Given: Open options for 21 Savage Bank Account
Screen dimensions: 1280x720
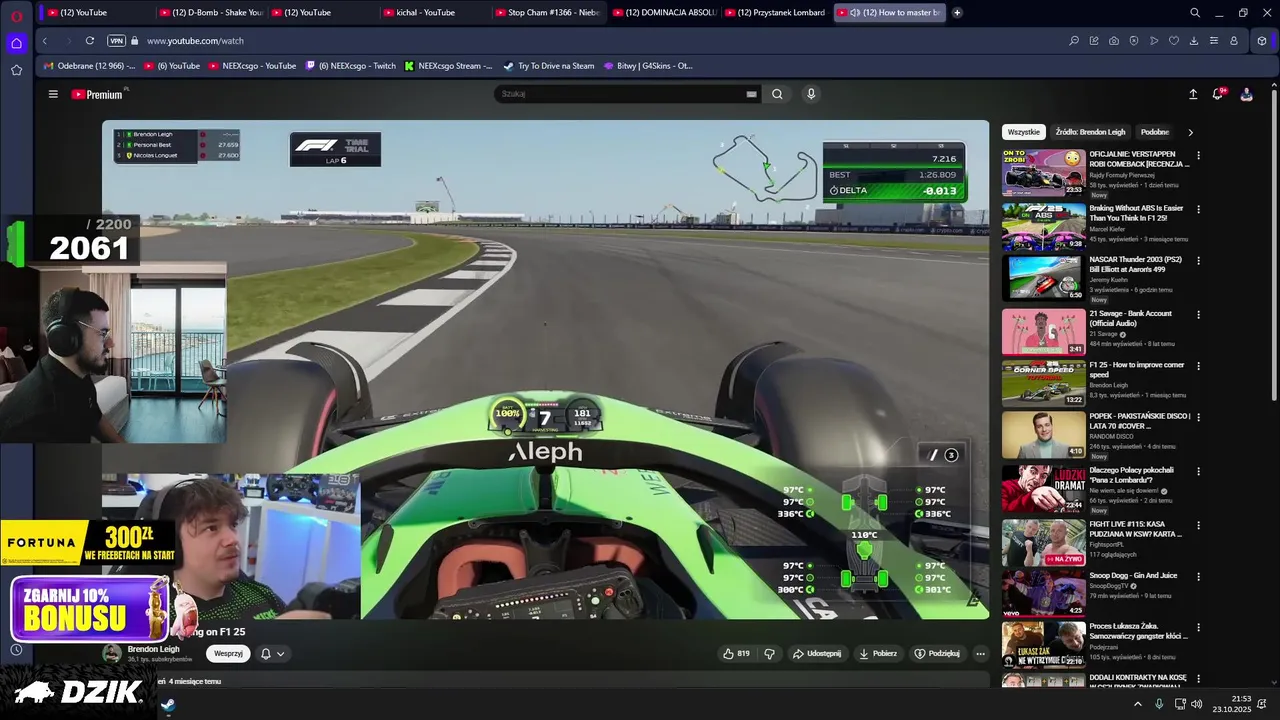Looking at the screenshot, I should click(1198, 315).
